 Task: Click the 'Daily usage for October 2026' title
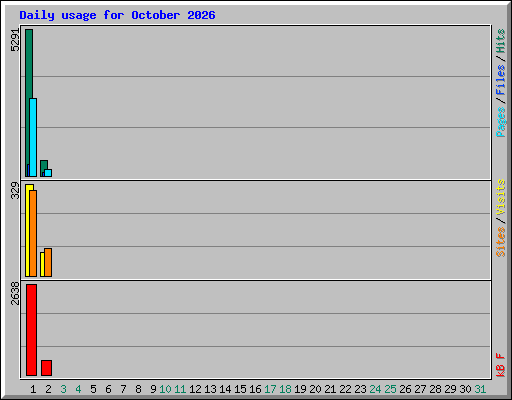(x=117, y=15)
